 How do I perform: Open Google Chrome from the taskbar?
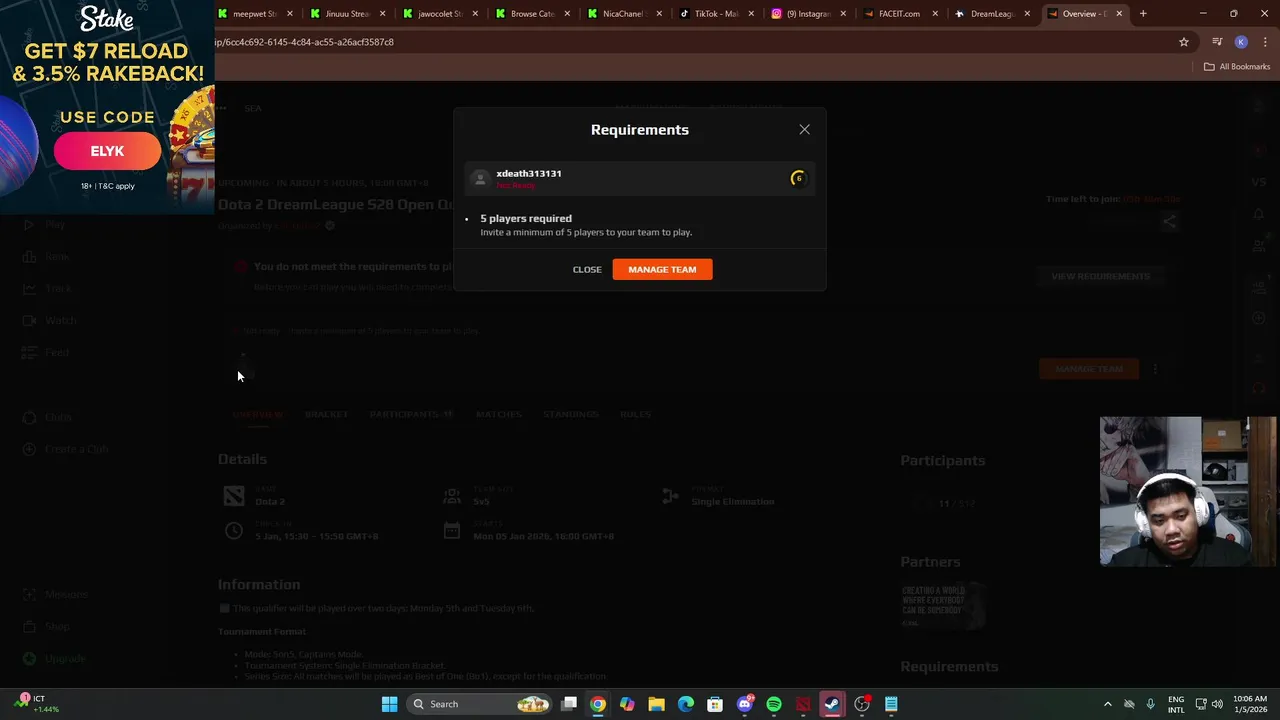point(597,704)
